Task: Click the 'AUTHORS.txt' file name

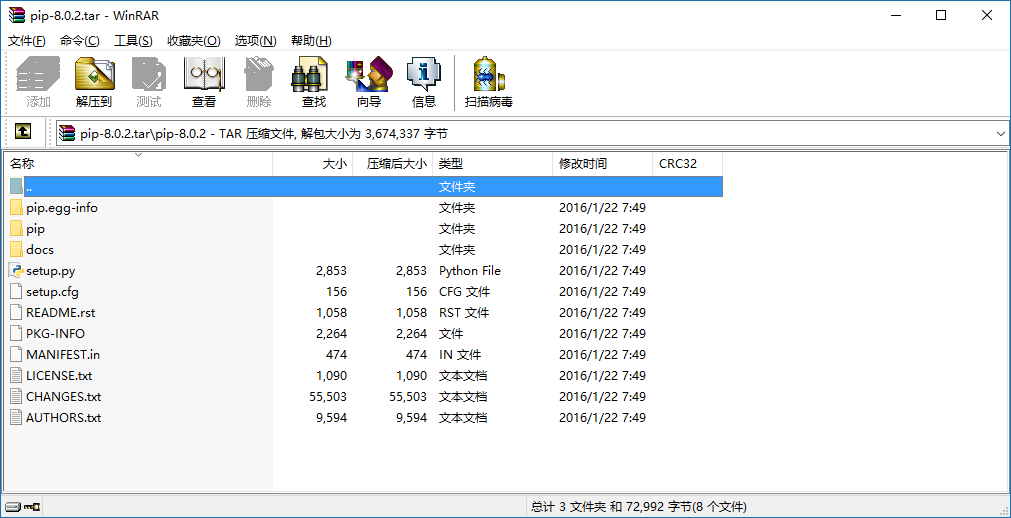Action: 64,417
